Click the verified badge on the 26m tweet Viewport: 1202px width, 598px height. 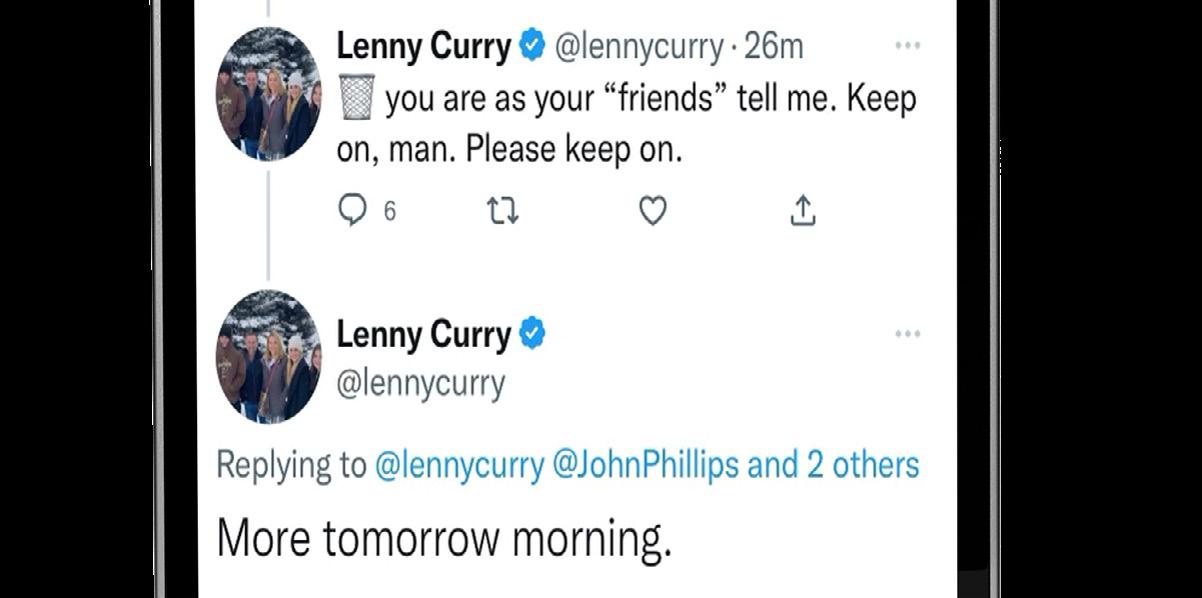pyautogui.click(x=532, y=45)
